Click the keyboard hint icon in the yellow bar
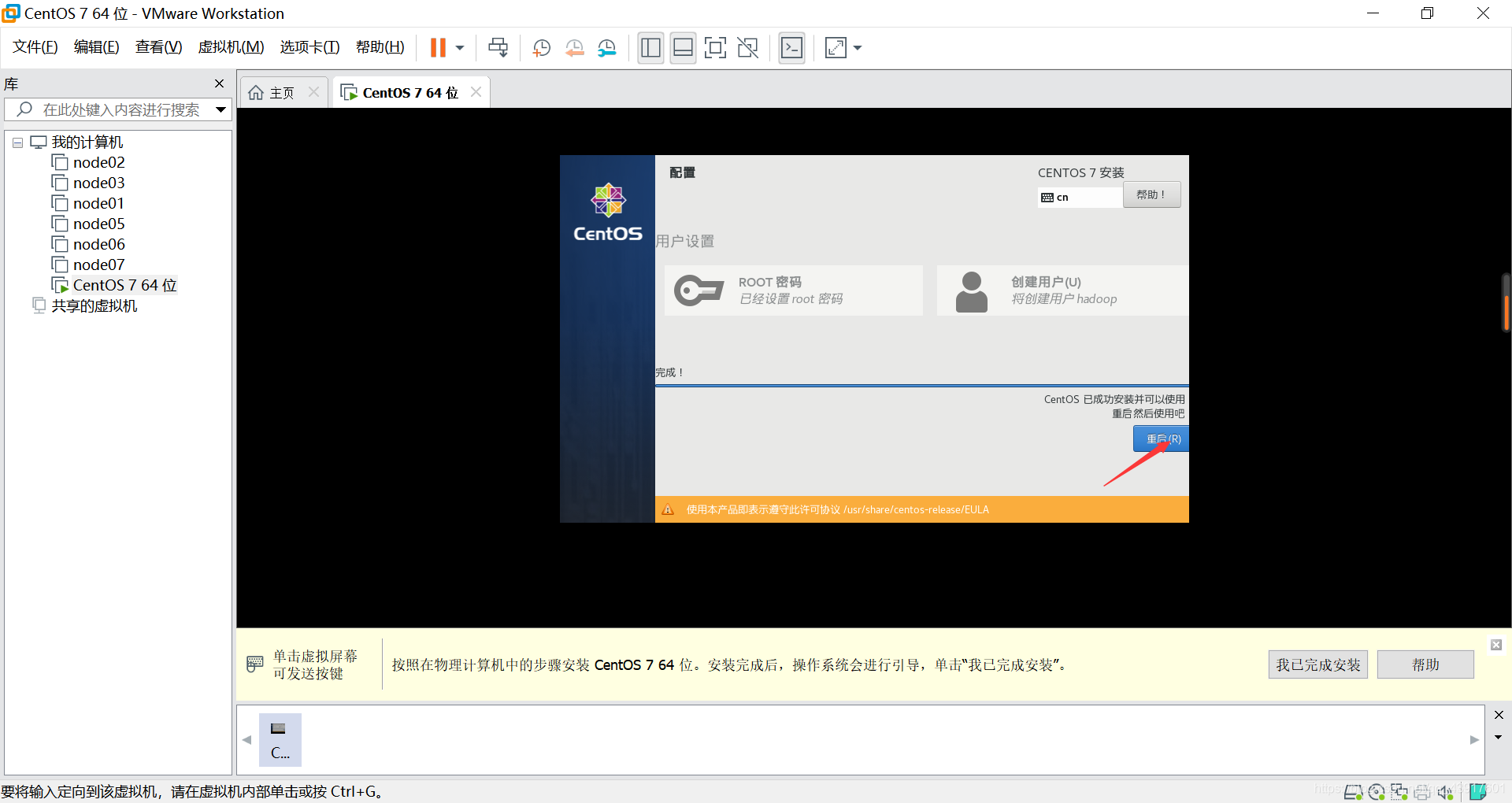This screenshot has height=803, width=1512. 255,664
